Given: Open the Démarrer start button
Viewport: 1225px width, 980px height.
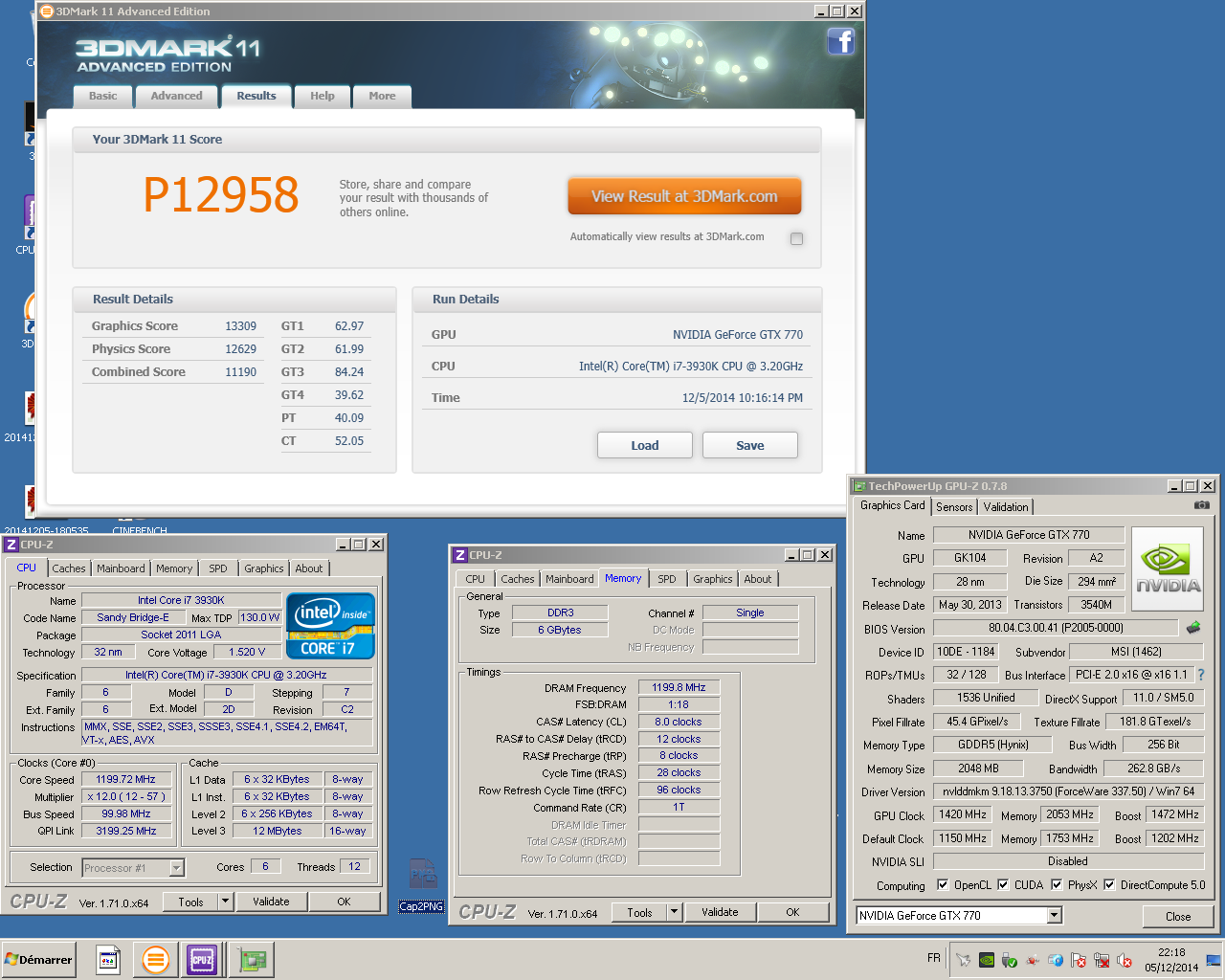Looking at the screenshot, I should tap(39, 959).
